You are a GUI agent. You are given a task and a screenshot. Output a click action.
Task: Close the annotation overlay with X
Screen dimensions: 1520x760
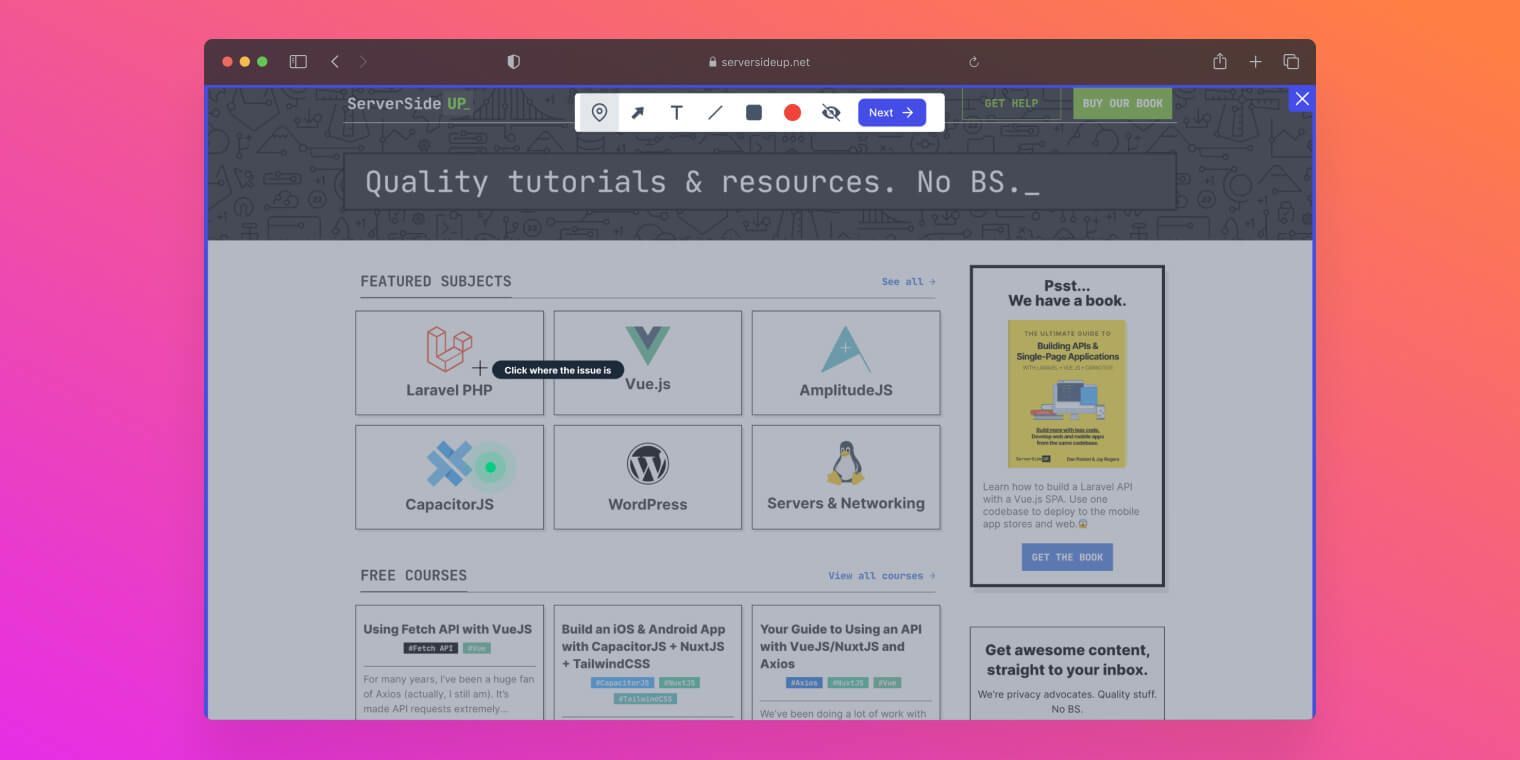coord(1301,99)
